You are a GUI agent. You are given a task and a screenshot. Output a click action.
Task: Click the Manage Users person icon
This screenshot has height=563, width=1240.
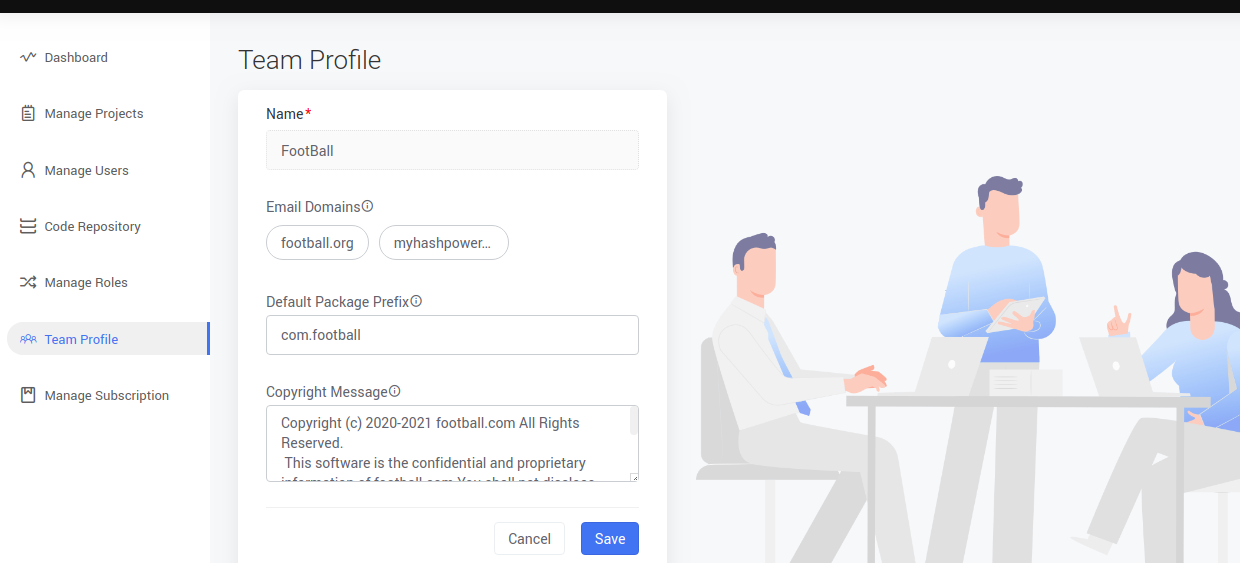pyautogui.click(x=28, y=170)
